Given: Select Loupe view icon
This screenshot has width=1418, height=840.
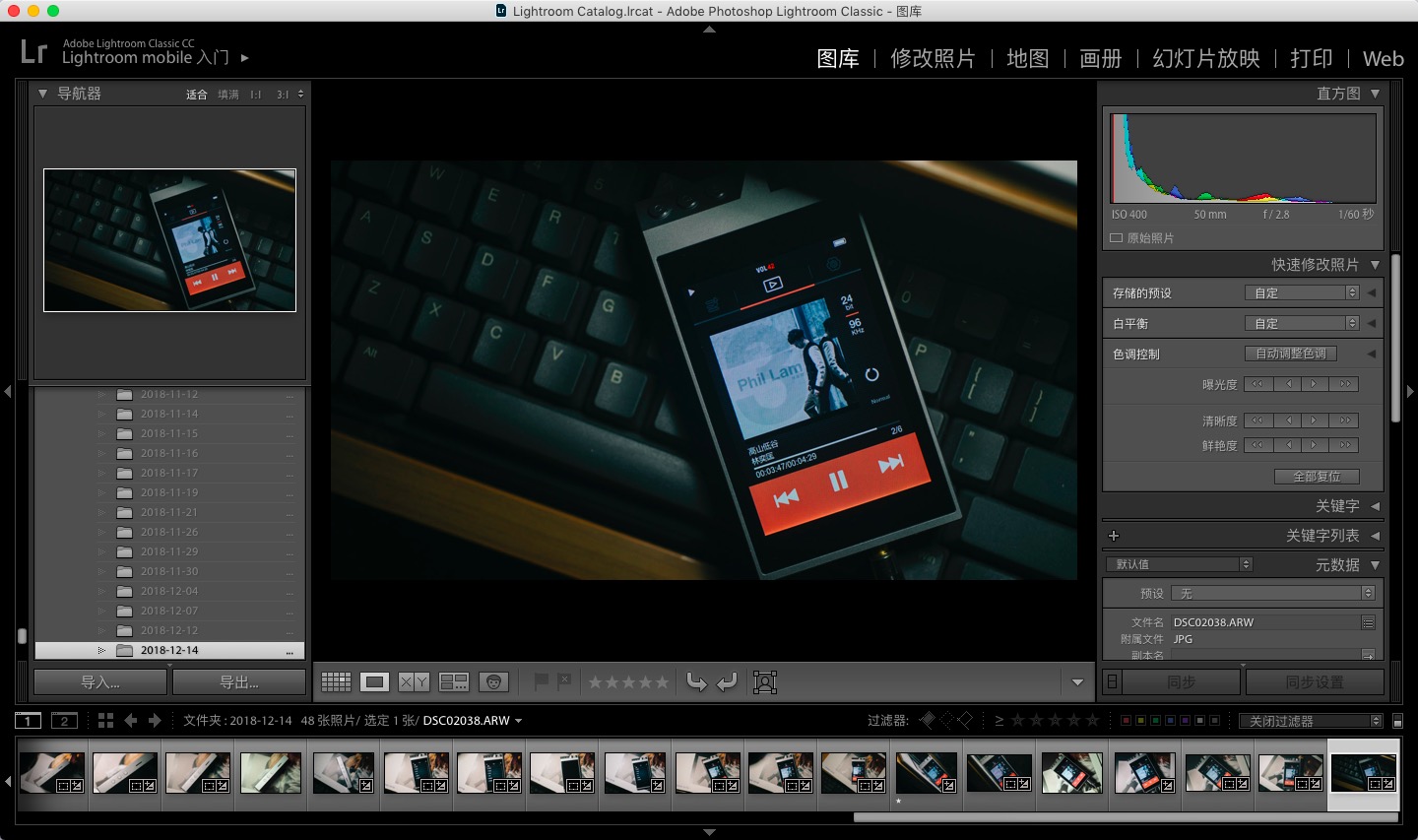Looking at the screenshot, I should tap(374, 681).
